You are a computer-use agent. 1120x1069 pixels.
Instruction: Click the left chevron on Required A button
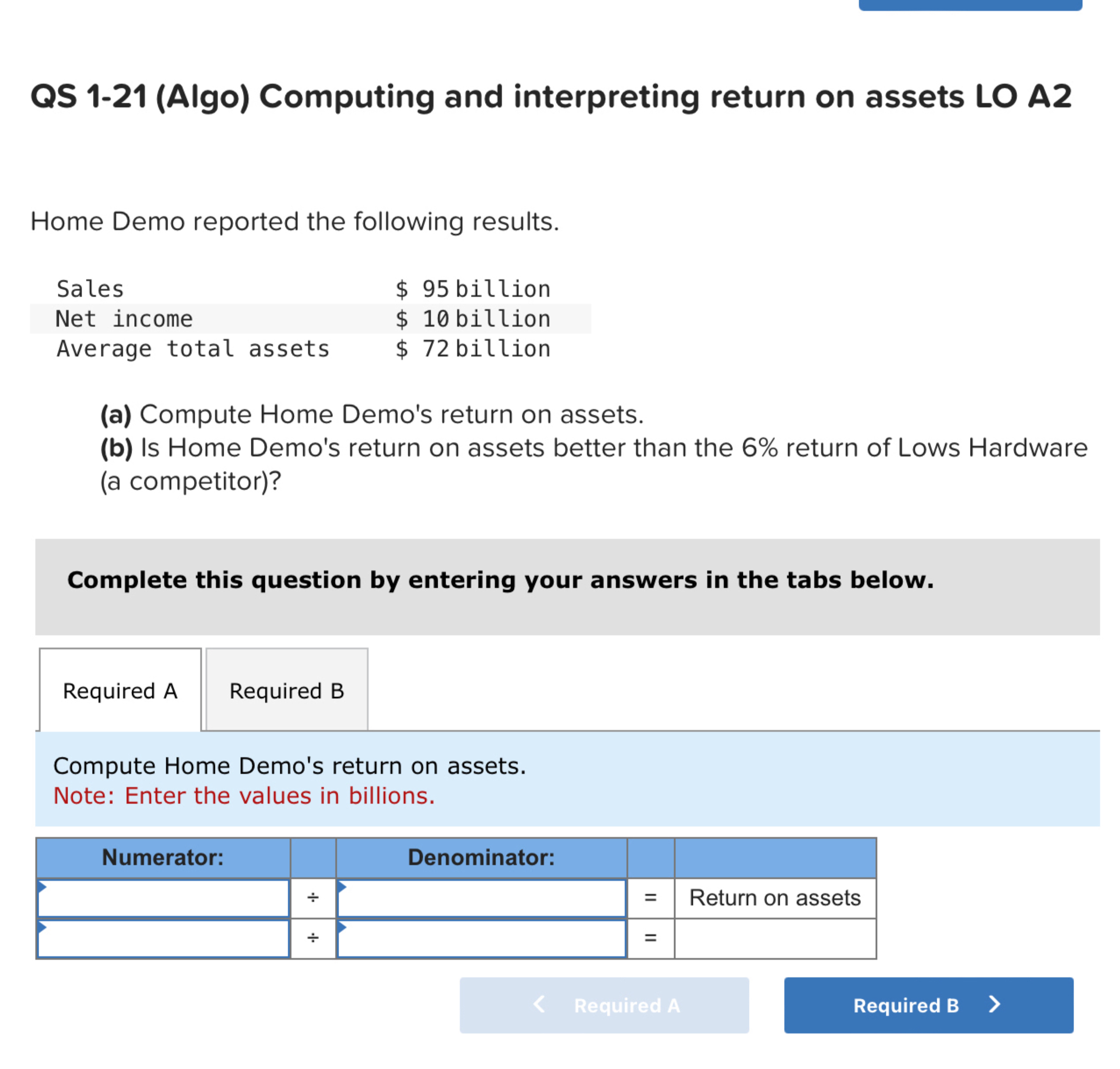pyautogui.click(x=539, y=1006)
